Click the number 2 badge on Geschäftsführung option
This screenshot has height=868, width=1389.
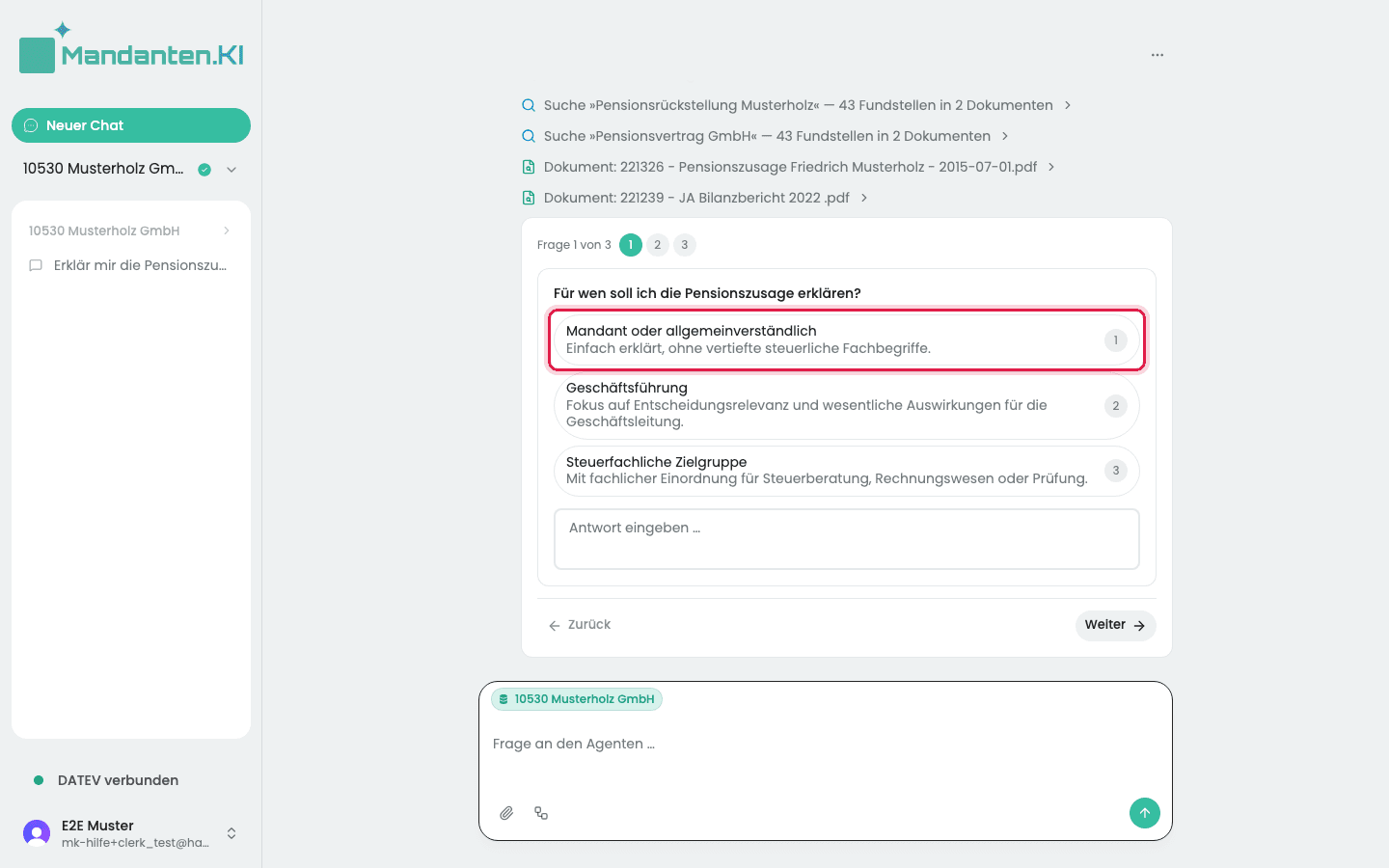(x=1116, y=406)
